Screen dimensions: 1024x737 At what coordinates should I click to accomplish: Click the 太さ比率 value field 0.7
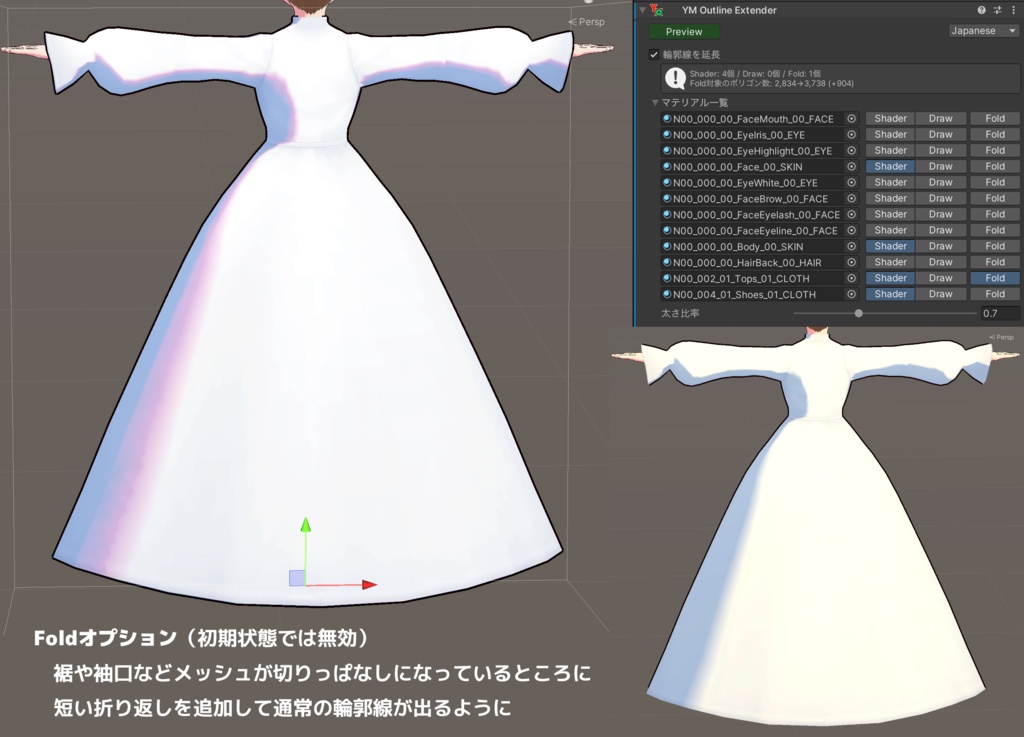(x=999, y=313)
